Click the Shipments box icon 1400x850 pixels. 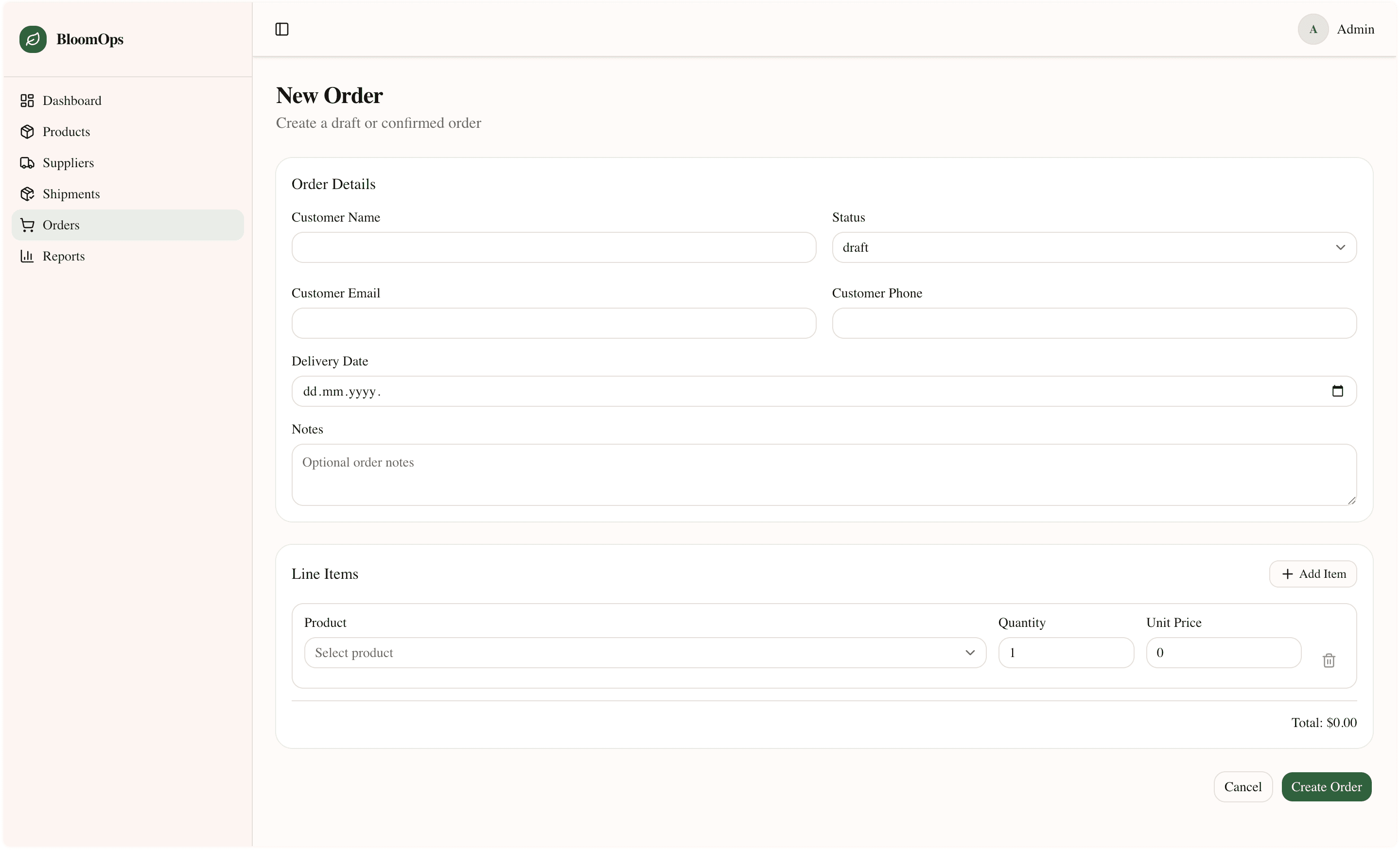tap(27, 194)
